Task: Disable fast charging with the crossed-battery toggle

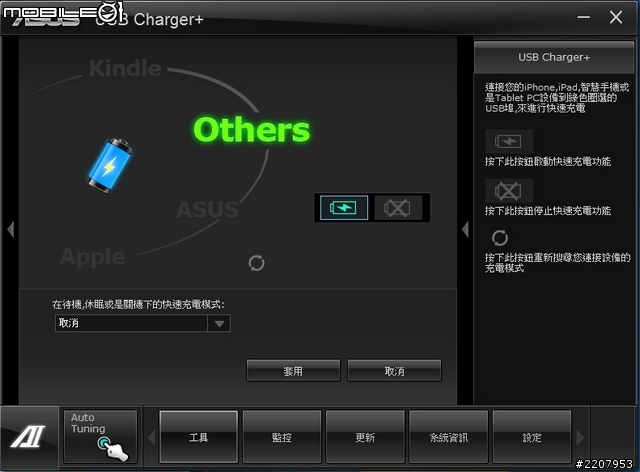Action: 398,208
